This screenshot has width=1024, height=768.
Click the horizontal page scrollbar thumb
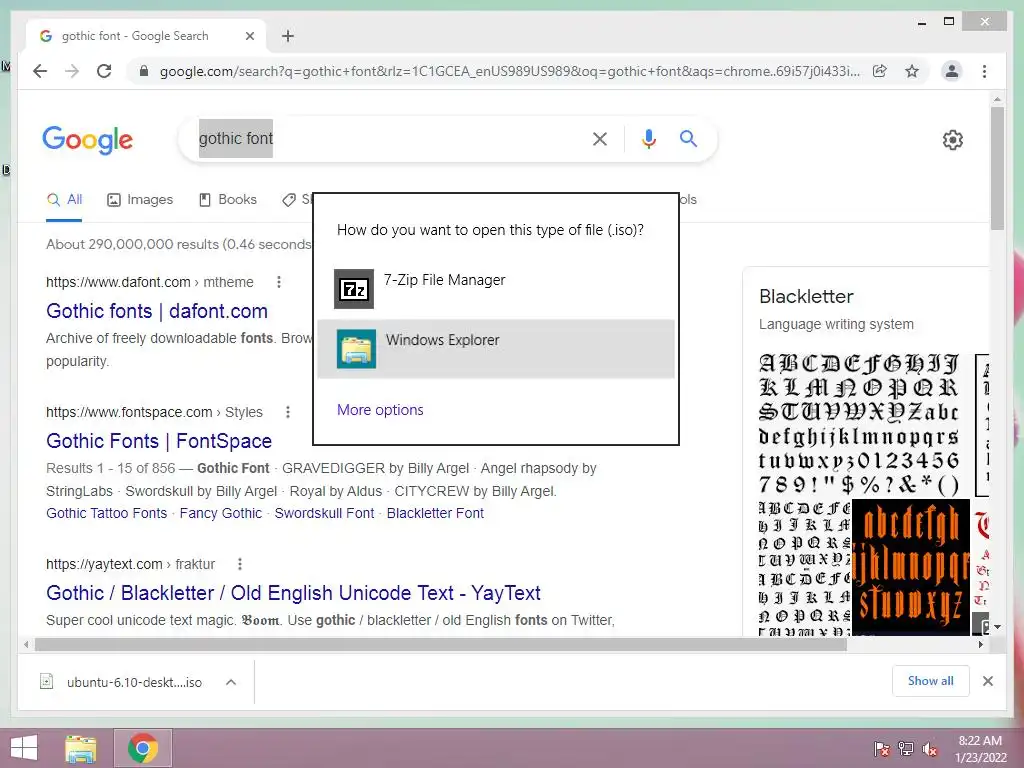(441, 645)
